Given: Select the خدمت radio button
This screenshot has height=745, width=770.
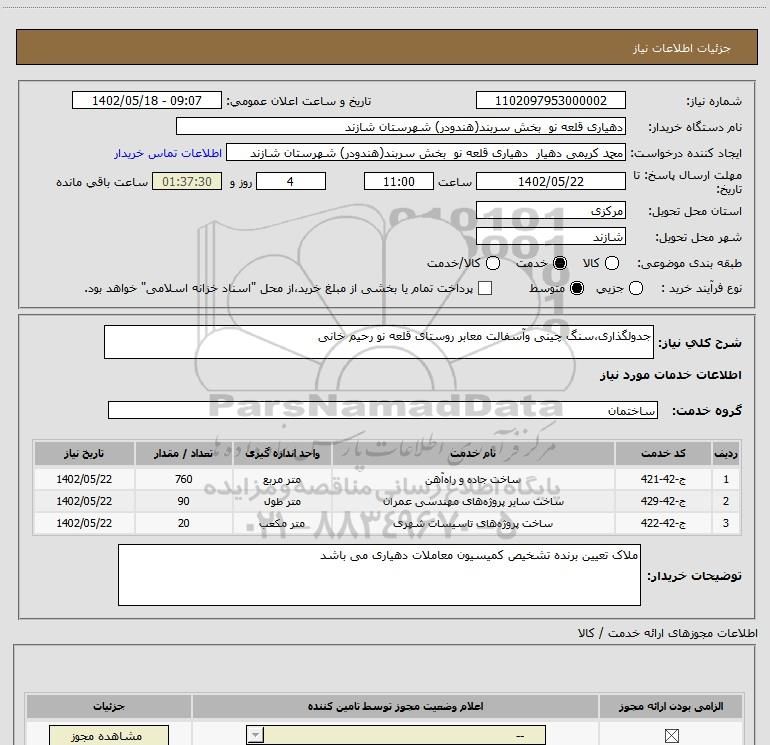Looking at the screenshot, I should pyautogui.click(x=560, y=263).
